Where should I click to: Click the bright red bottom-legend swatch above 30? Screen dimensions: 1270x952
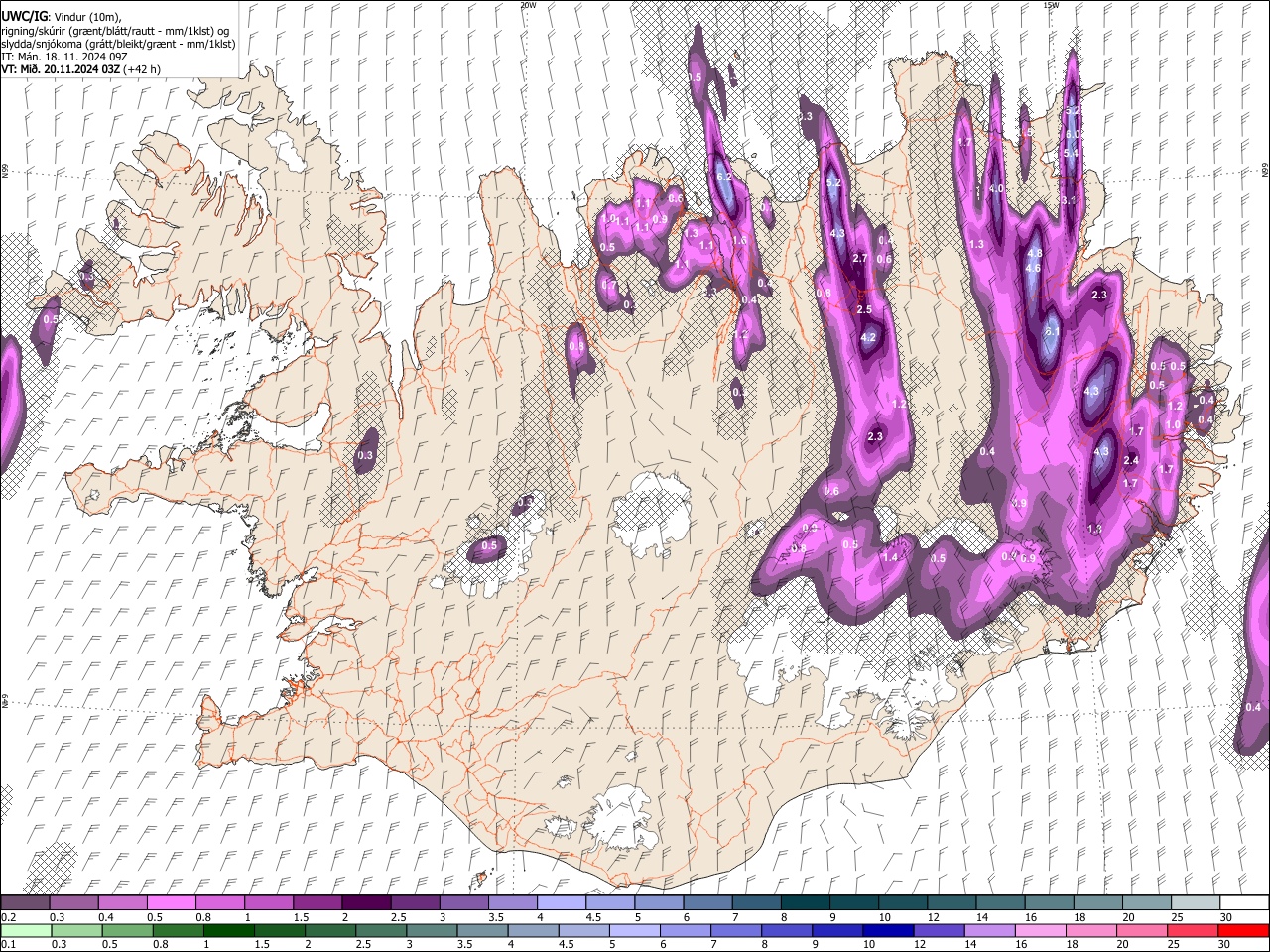(x=1243, y=930)
